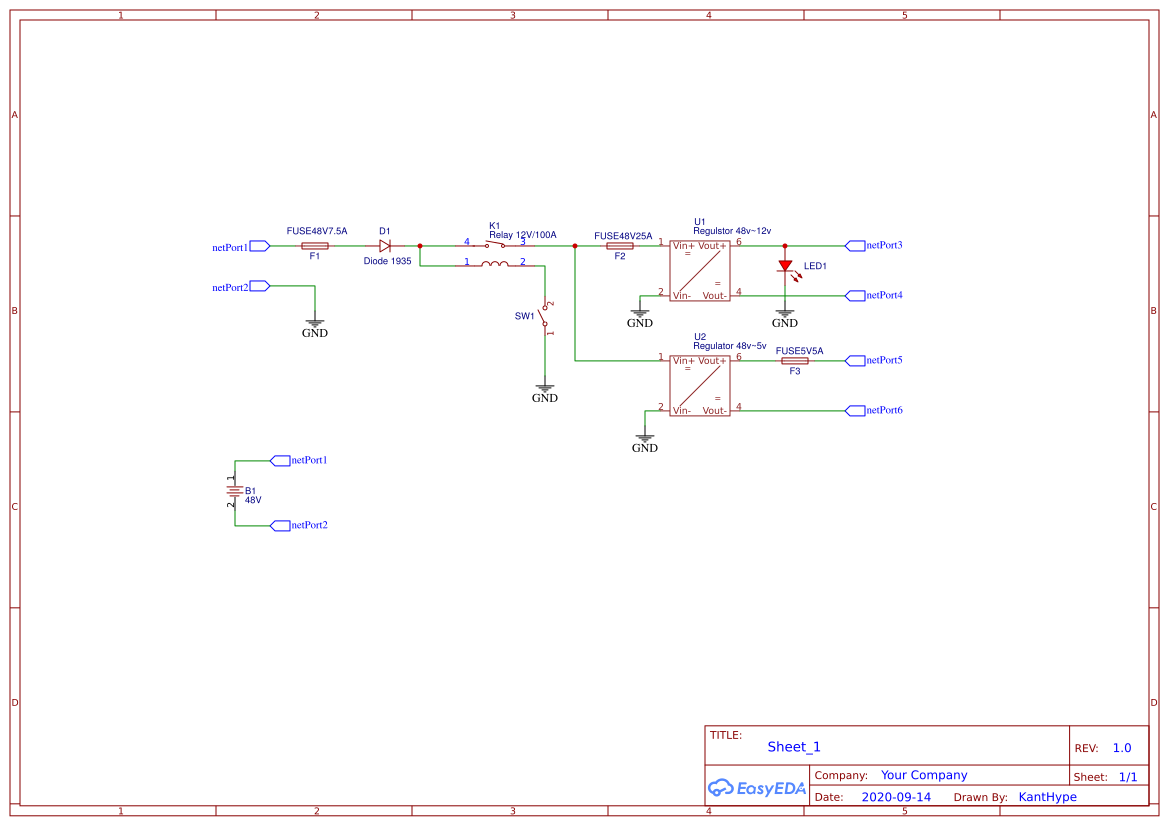Select regulator U1 (48v~12v) block
1169x827 pixels.
point(700,270)
